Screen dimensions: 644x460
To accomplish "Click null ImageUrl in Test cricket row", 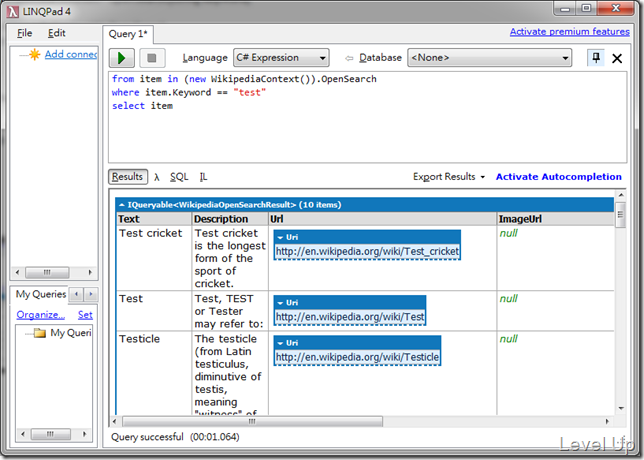I will click(x=508, y=233).
